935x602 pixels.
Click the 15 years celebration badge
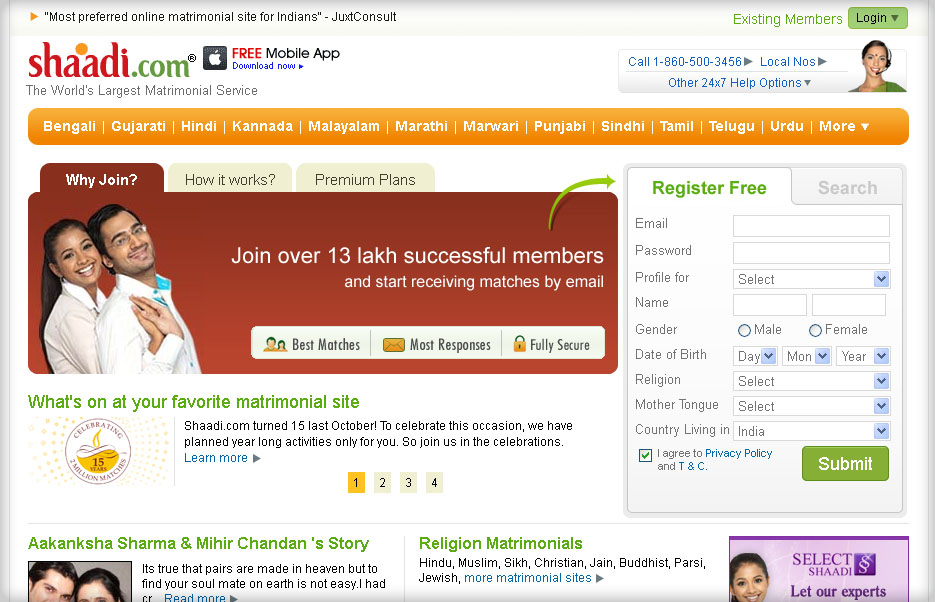point(98,451)
